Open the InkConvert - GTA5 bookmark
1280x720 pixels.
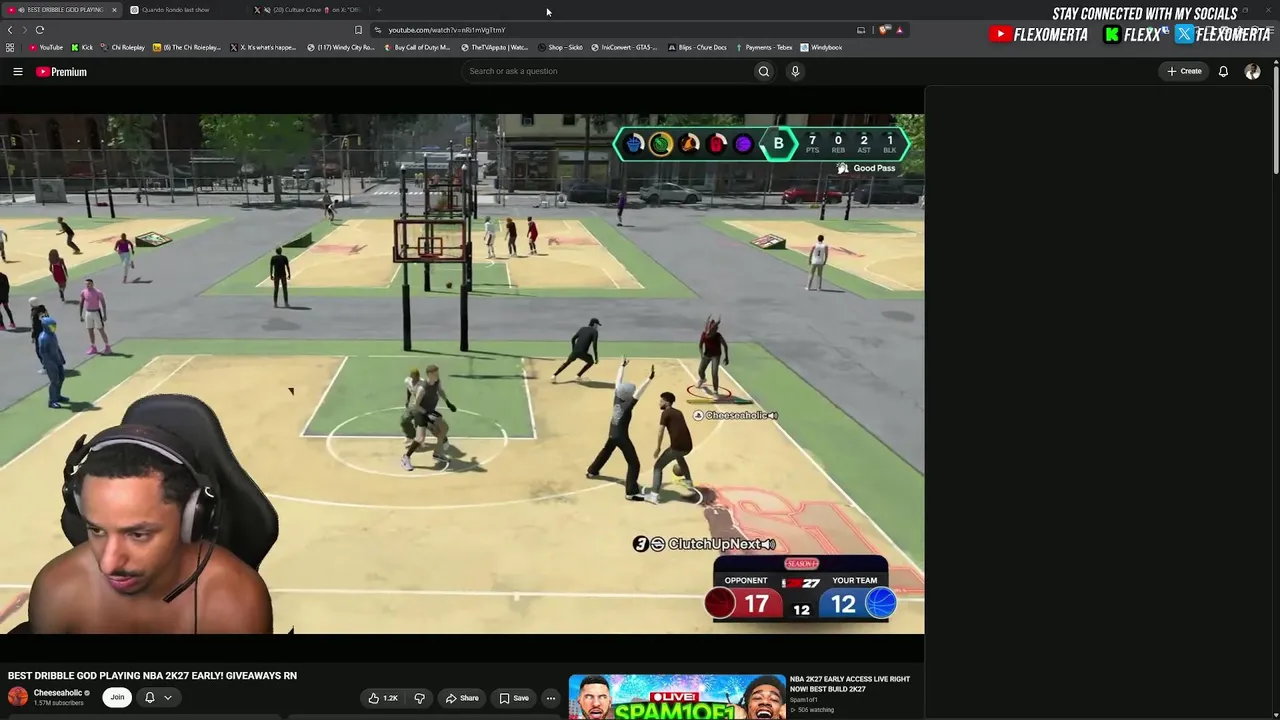pos(624,47)
